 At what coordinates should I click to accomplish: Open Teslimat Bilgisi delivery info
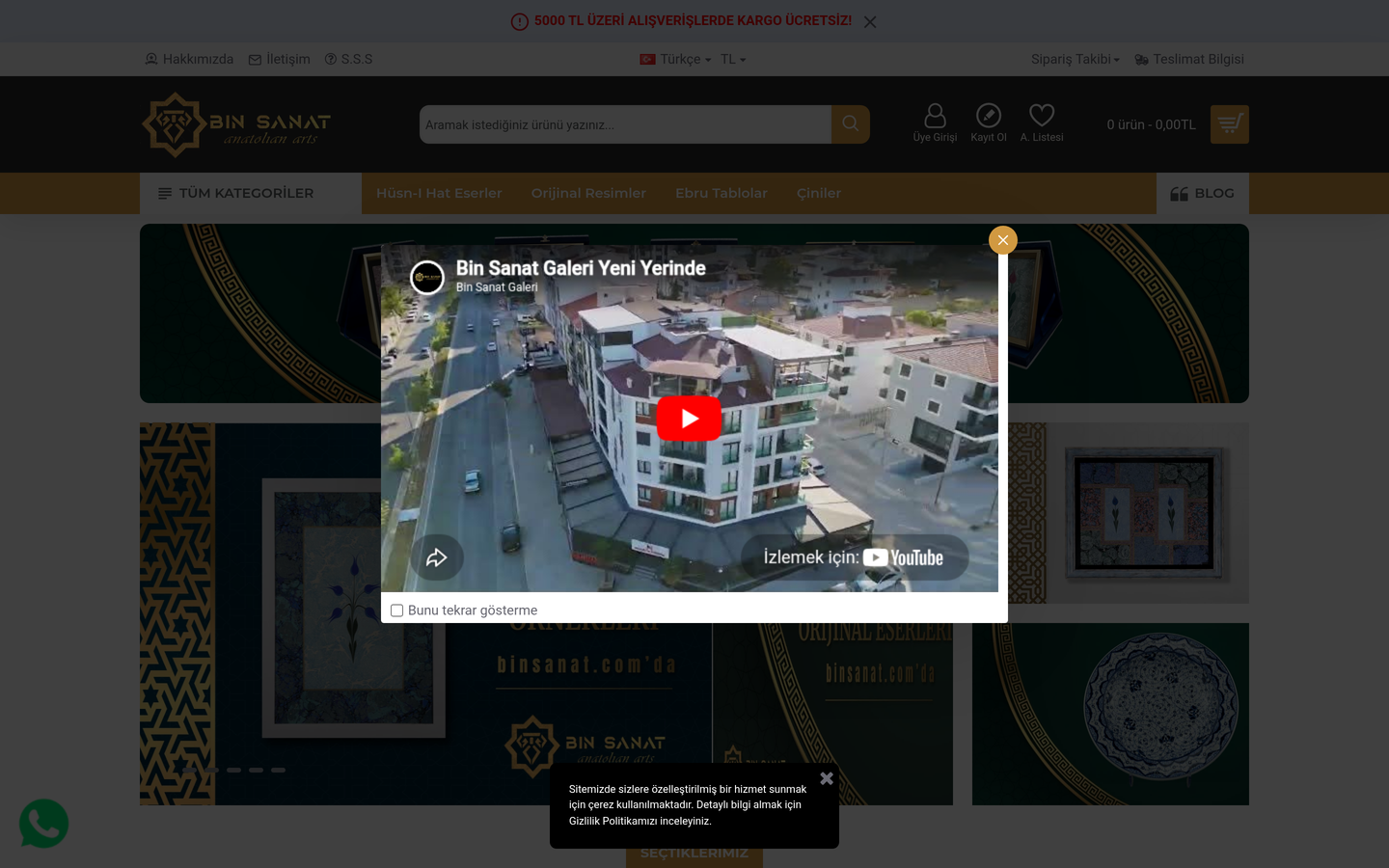(x=1189, y=59)
